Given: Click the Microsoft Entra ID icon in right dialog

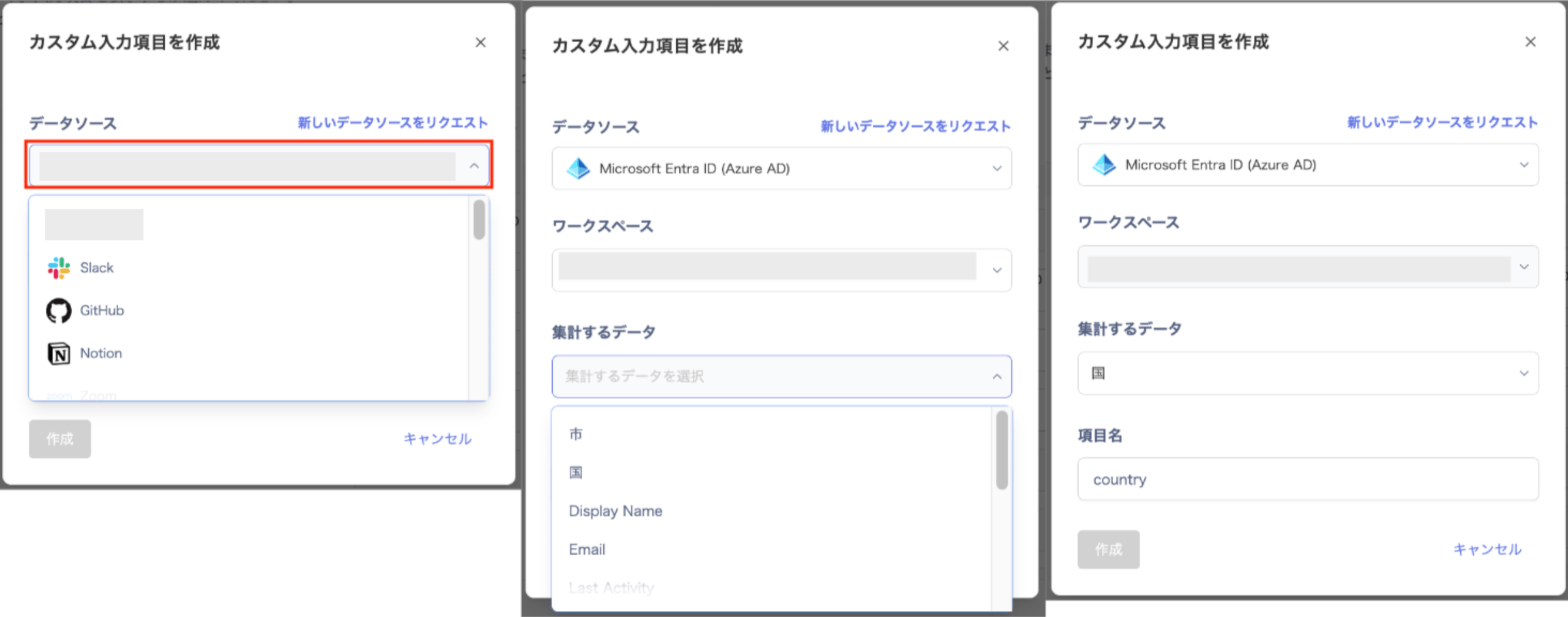Looking at the screenshot, I should point(1104,165).
